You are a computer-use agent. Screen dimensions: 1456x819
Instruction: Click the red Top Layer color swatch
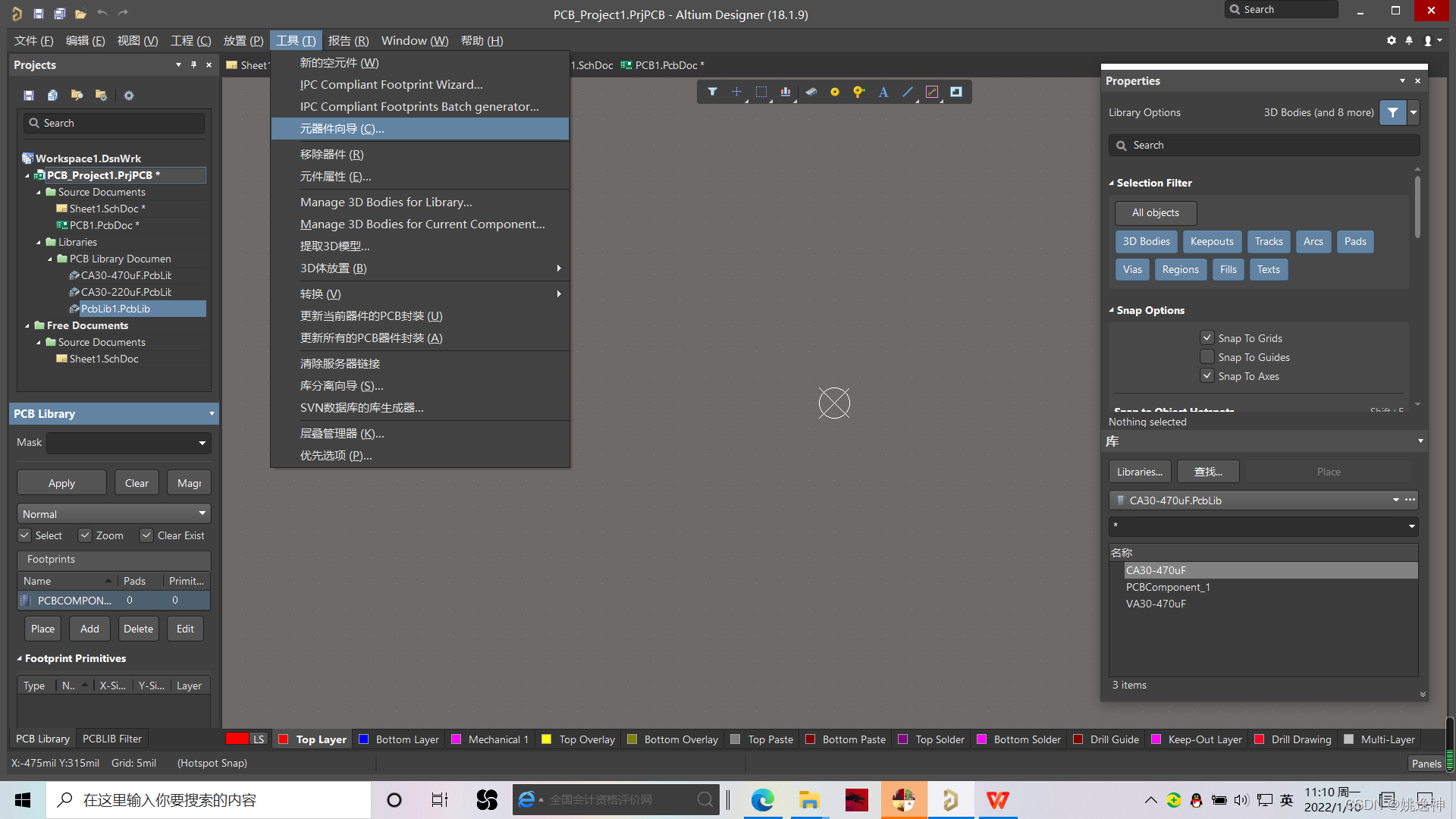click(x=284, y=739)
